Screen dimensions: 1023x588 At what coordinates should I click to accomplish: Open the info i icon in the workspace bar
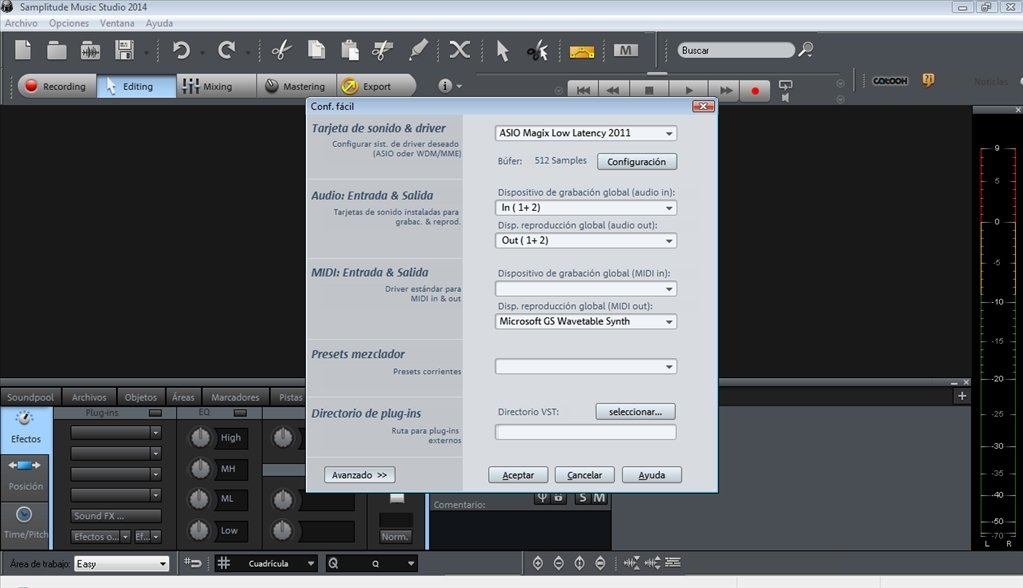445,85
